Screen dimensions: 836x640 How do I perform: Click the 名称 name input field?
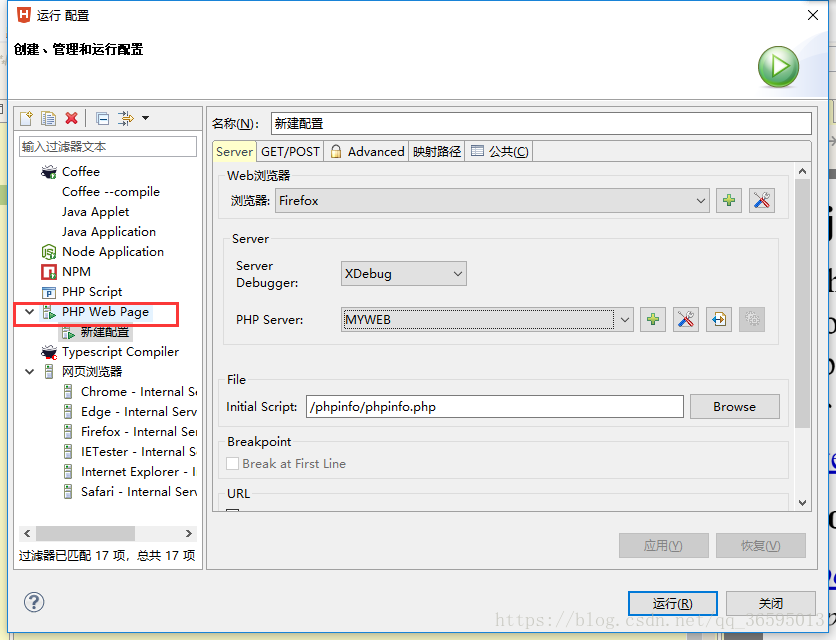(x=541, y=124)
